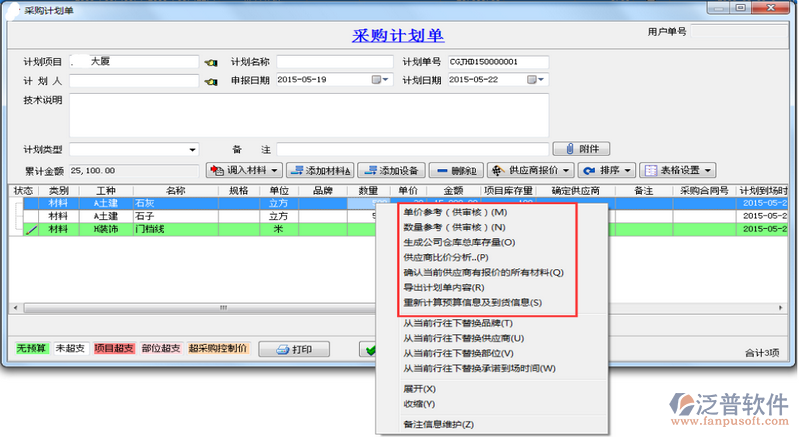Click the 备注 input field
The width and height of the screenshot is (799, 437).
click(x=412, y=149)
